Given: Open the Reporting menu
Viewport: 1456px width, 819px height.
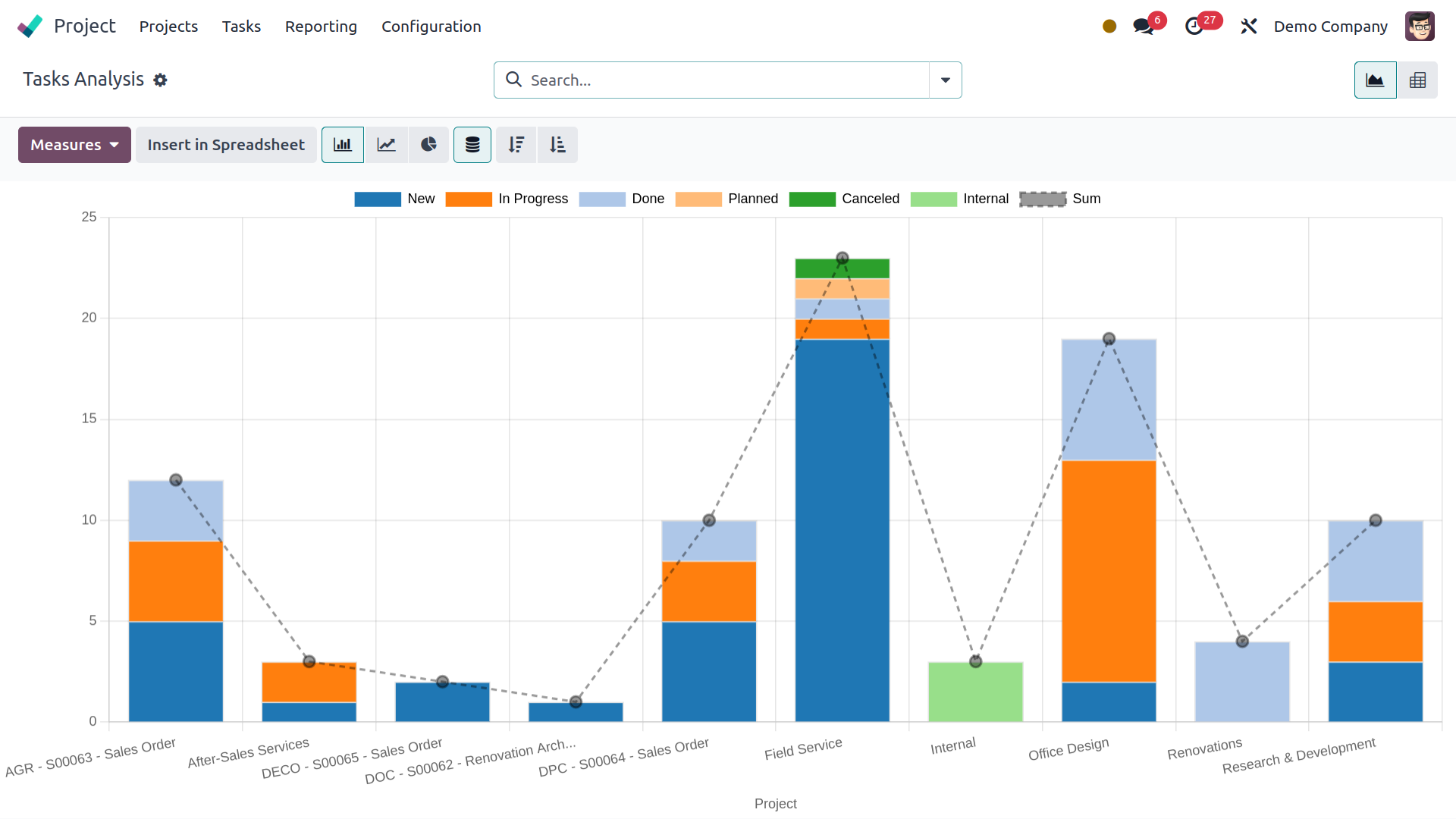Looking at the screenshot, I should click(x=321, y=27).
